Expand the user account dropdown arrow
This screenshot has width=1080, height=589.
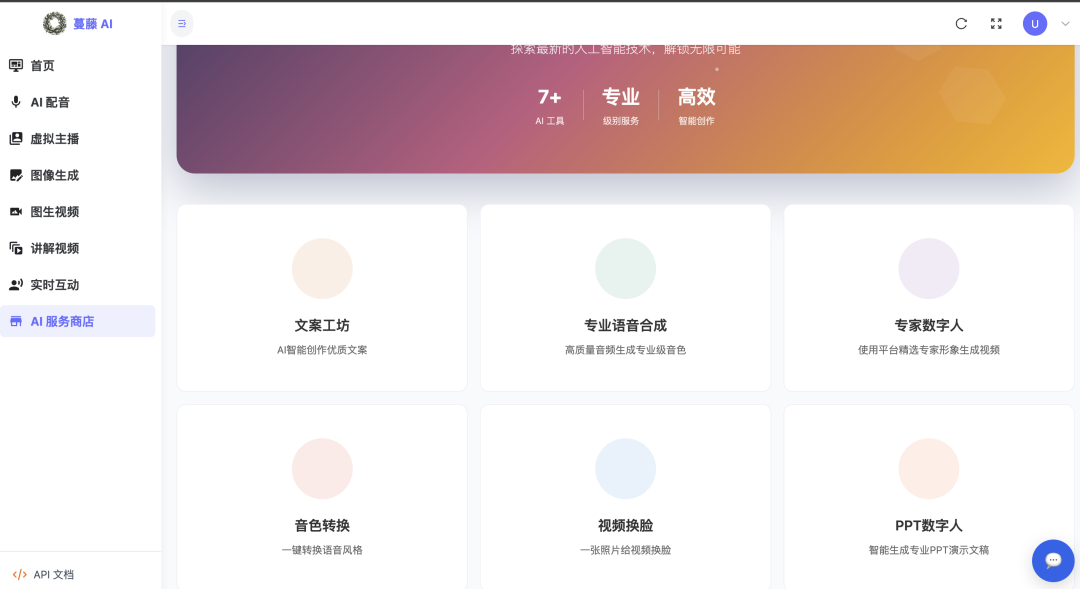pos(1065,23)
